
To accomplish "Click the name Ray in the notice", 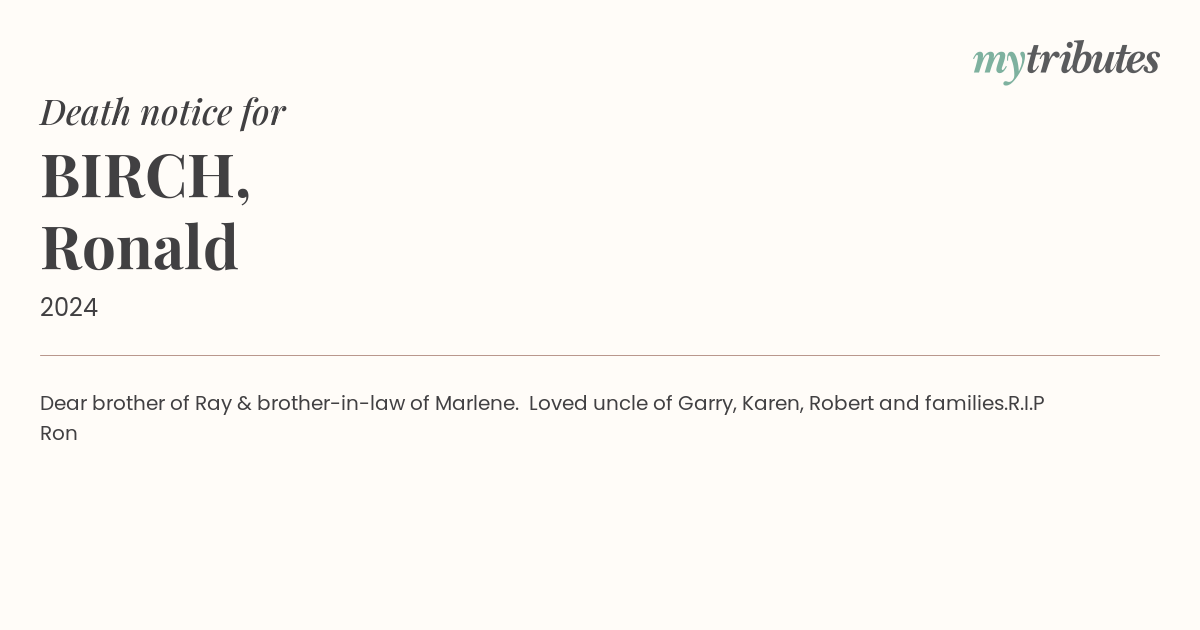I will click(213, 404).
